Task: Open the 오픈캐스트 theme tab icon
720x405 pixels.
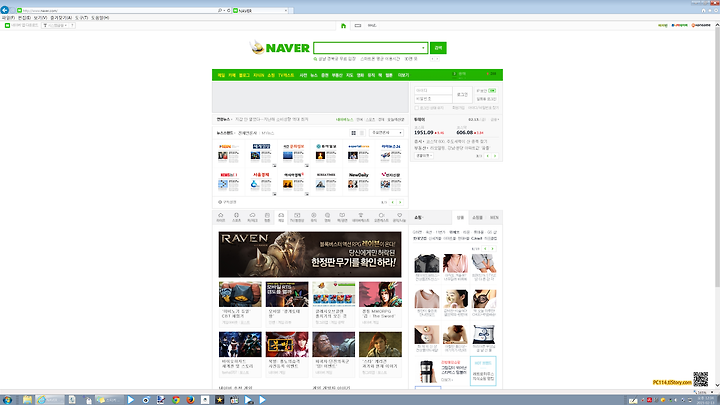Action: pyautogui.click(x=381, y=217)
